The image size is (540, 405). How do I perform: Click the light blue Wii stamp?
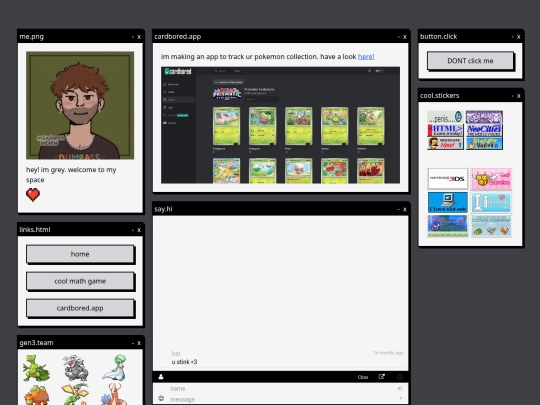(491, 202)
